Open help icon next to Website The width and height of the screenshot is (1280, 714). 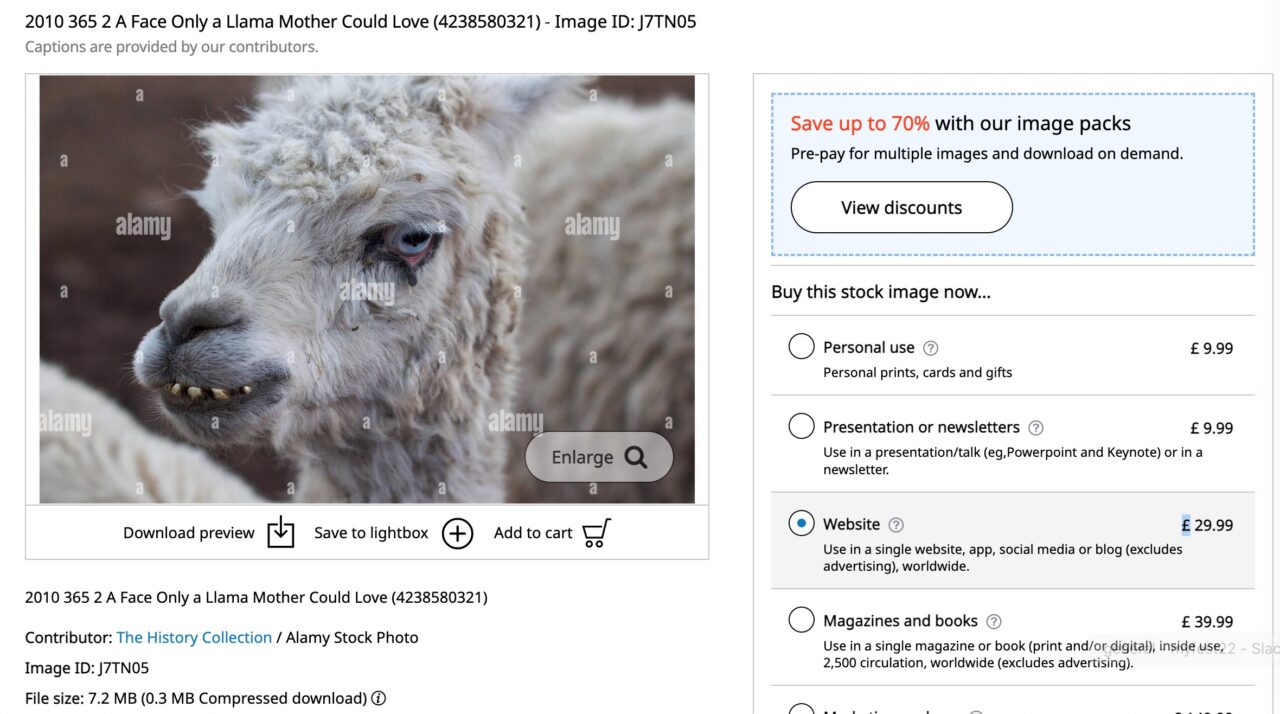(896, 525)
